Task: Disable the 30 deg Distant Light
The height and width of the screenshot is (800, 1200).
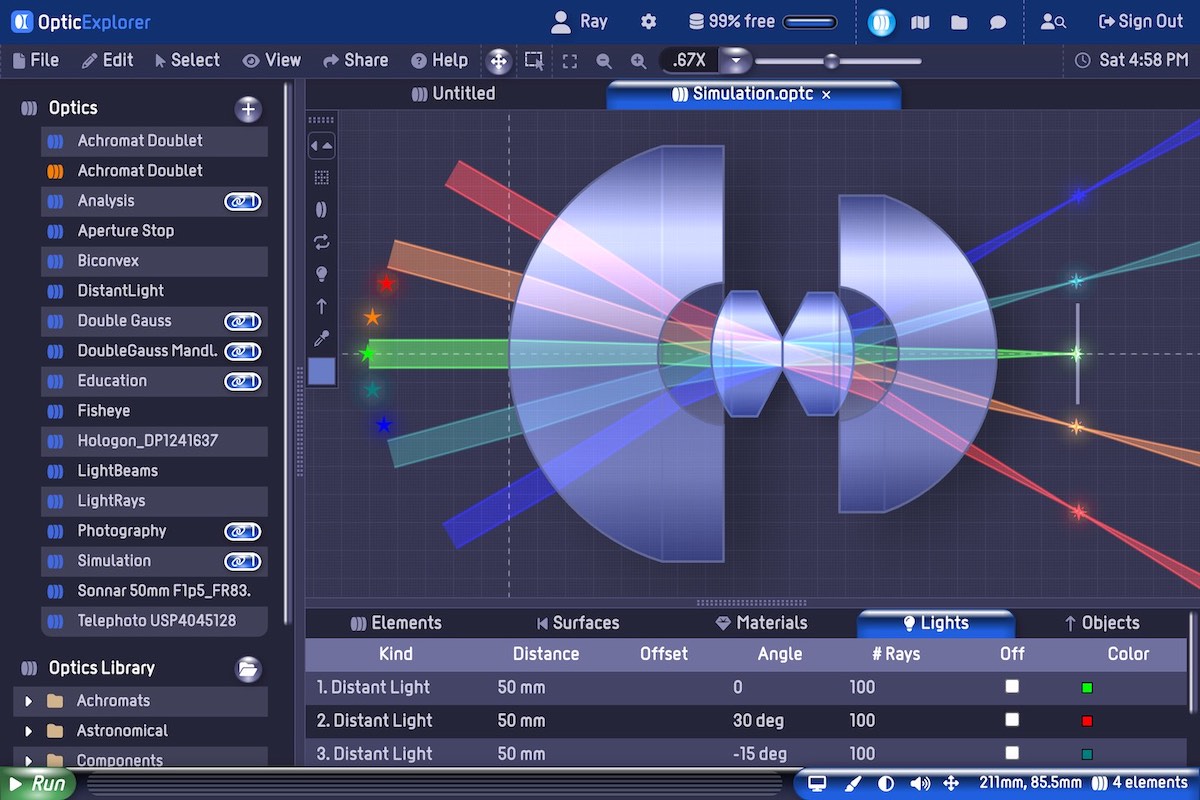Action: click(x=1011, y=720)
